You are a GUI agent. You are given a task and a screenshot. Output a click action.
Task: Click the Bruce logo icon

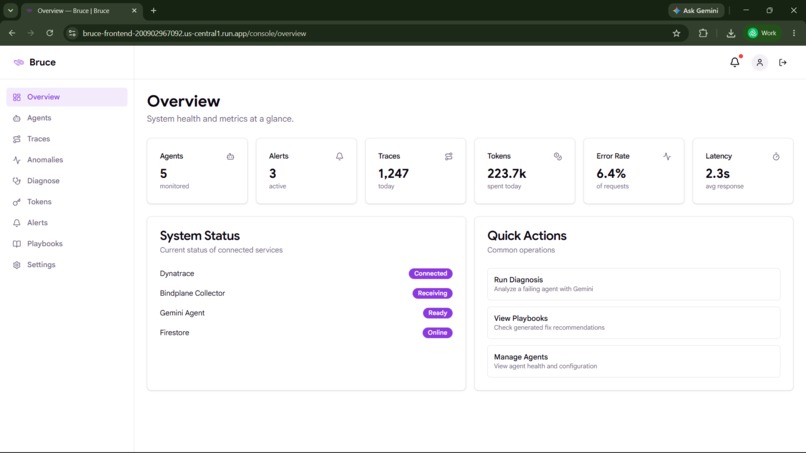coord(19,62)
